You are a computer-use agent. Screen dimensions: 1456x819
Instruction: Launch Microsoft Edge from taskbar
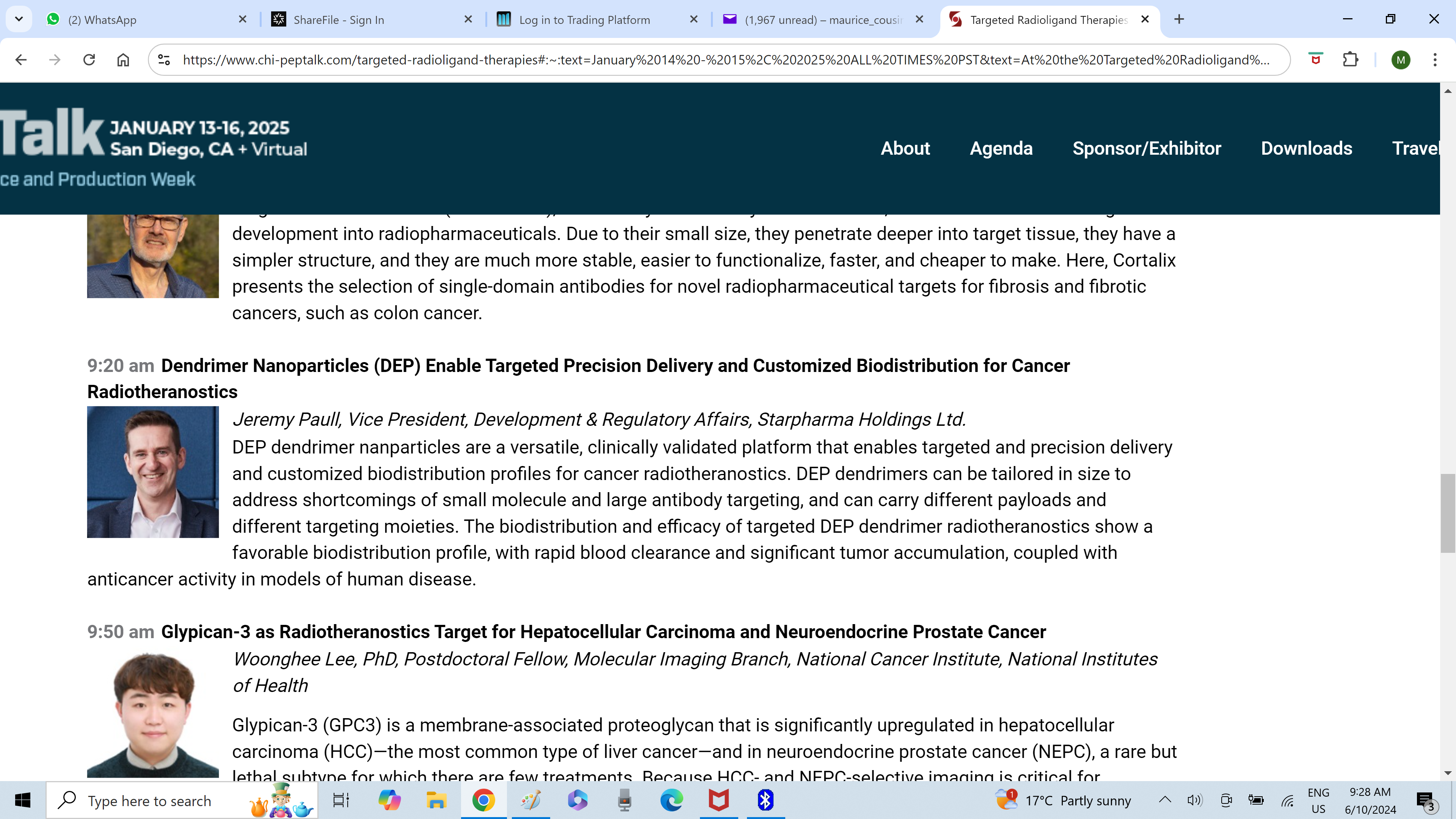(x=672, y=800)
